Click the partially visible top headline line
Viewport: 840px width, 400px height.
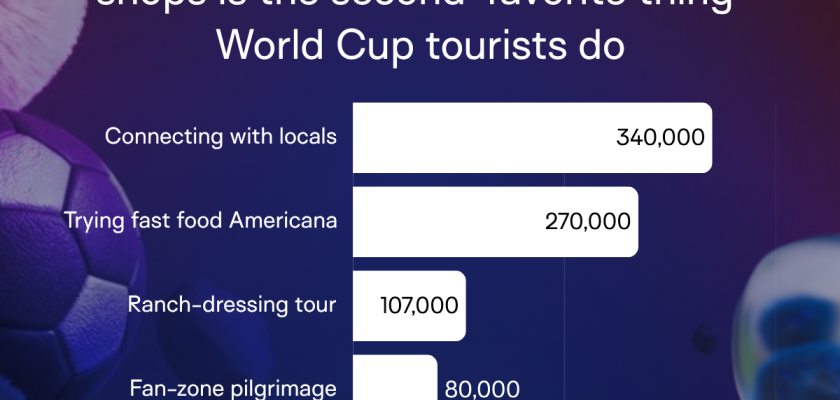click(x=414, y=5)
